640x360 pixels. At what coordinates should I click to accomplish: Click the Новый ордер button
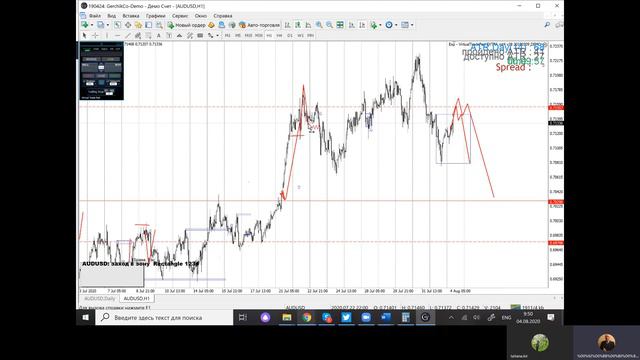(x=186, y=25)
